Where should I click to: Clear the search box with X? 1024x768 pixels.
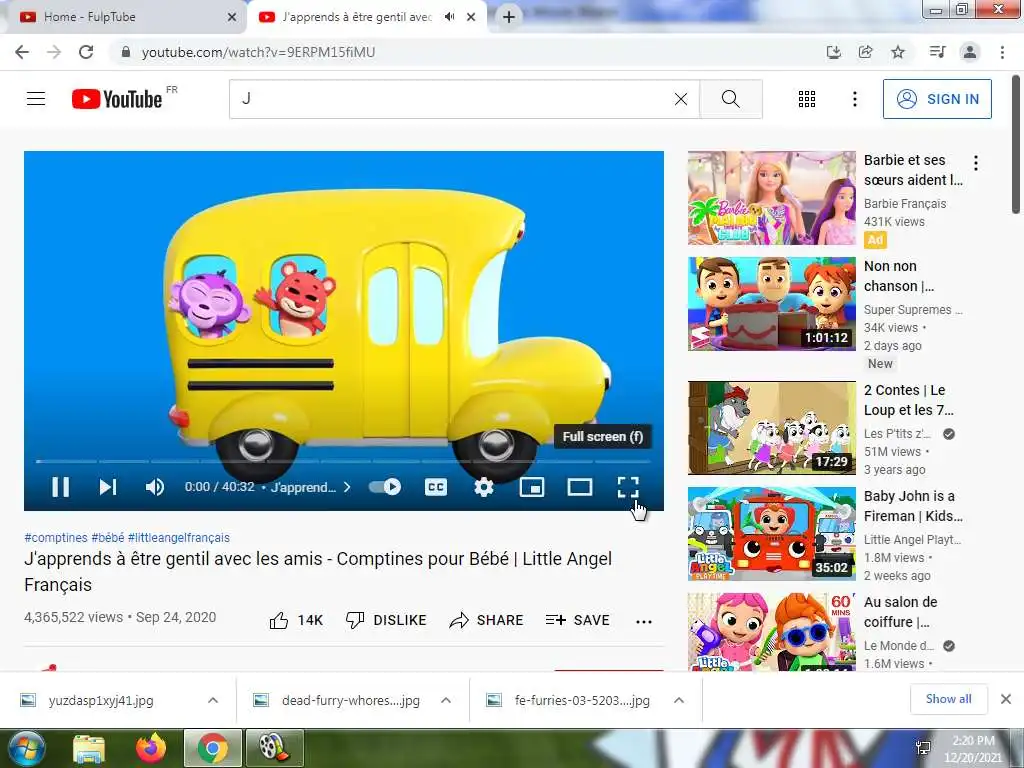point(681,99)
